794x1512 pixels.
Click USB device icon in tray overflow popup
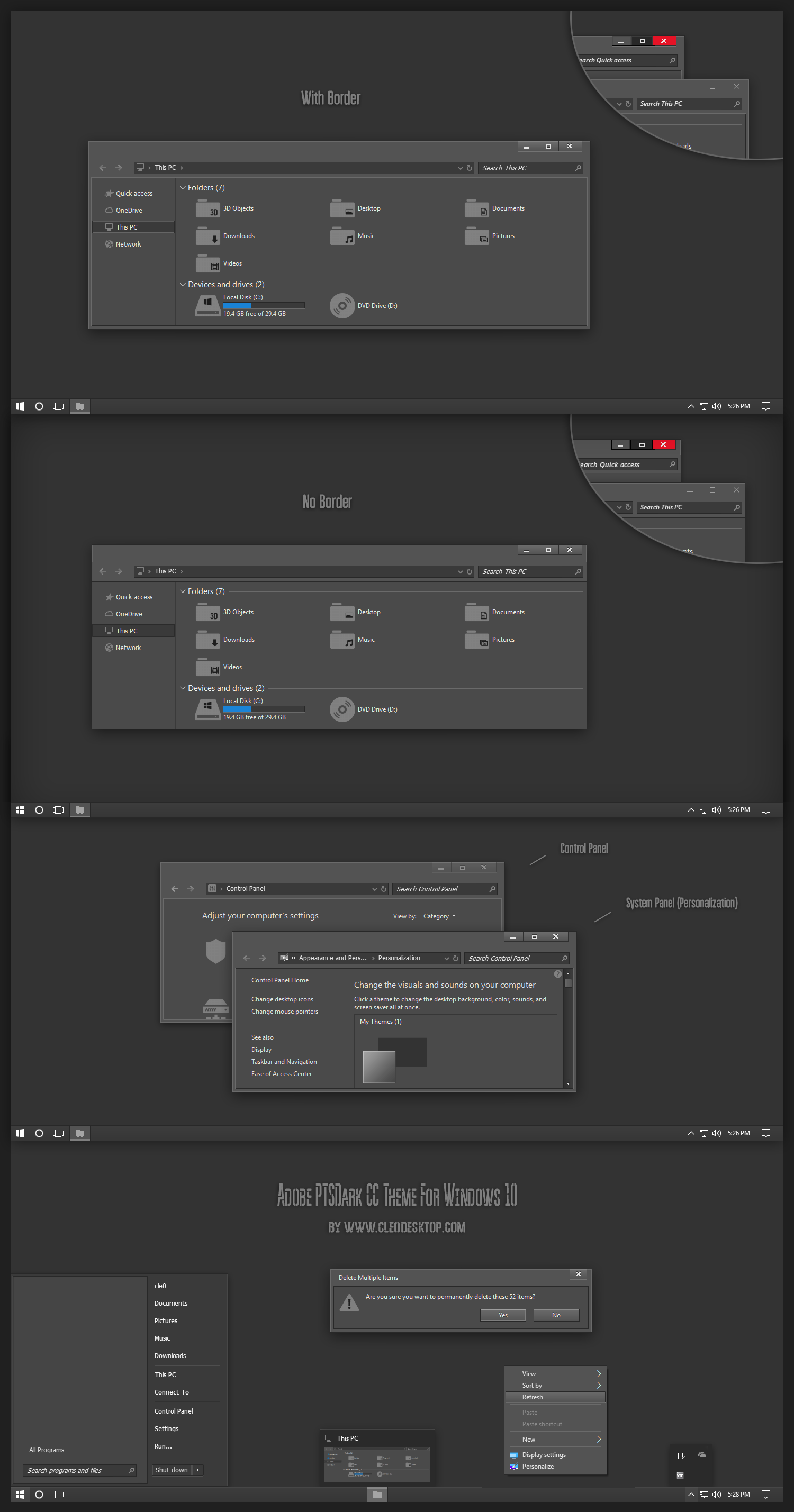tap(681, 1455)
